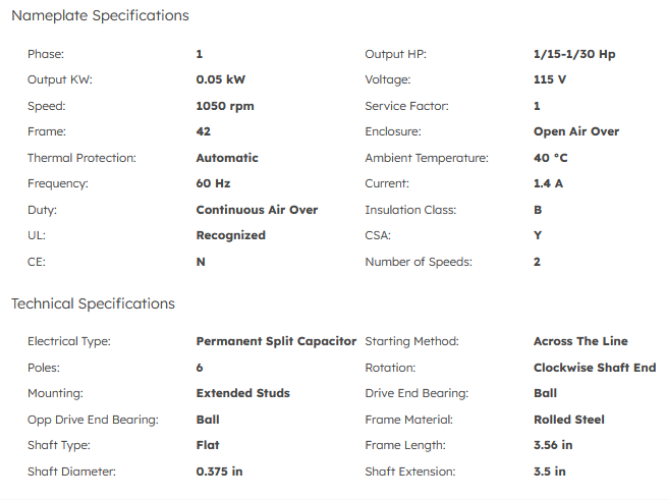Click the 1.4 A current value

(548, 184)
